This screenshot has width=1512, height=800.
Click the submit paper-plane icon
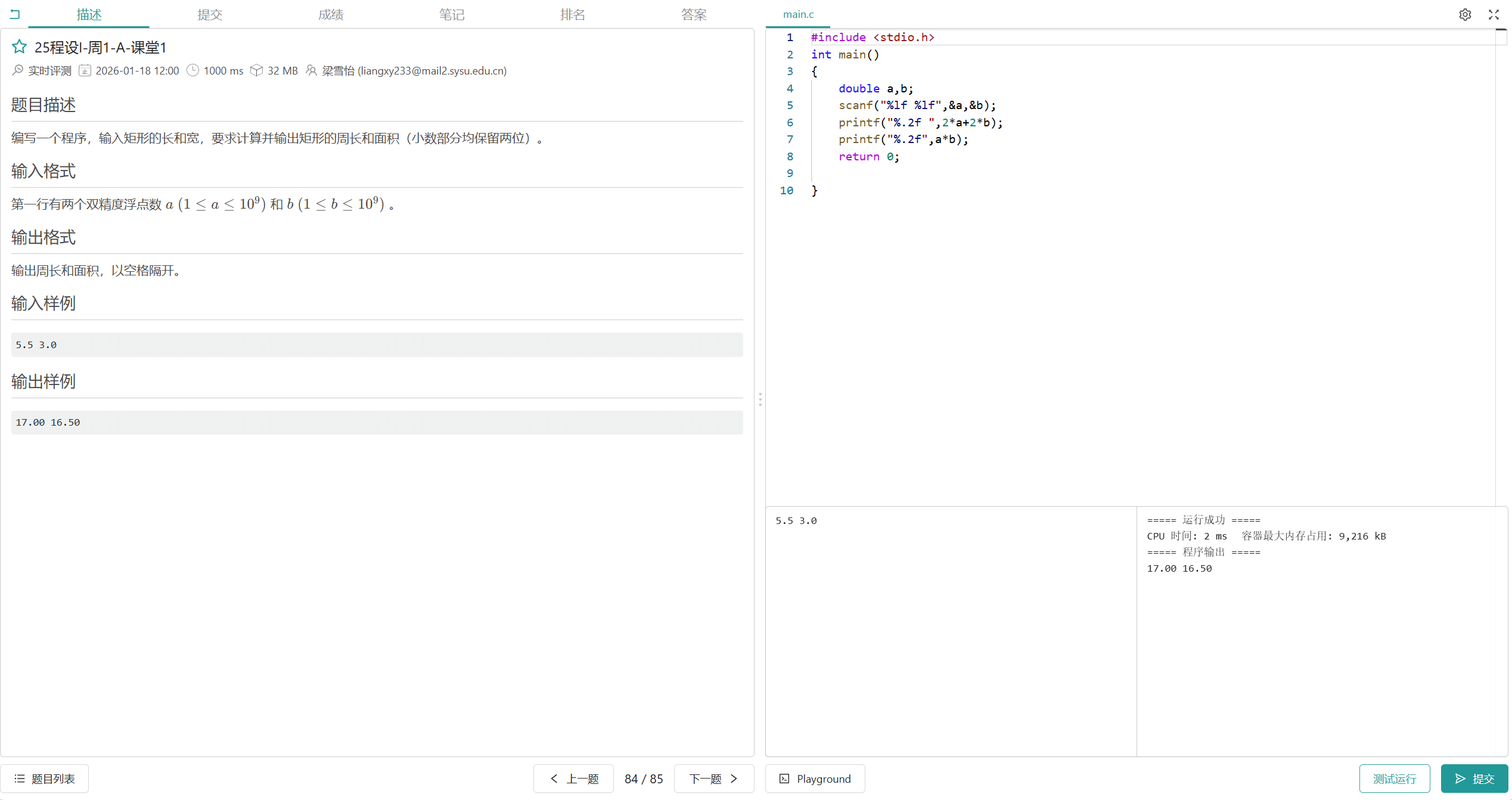point(1460,779)
